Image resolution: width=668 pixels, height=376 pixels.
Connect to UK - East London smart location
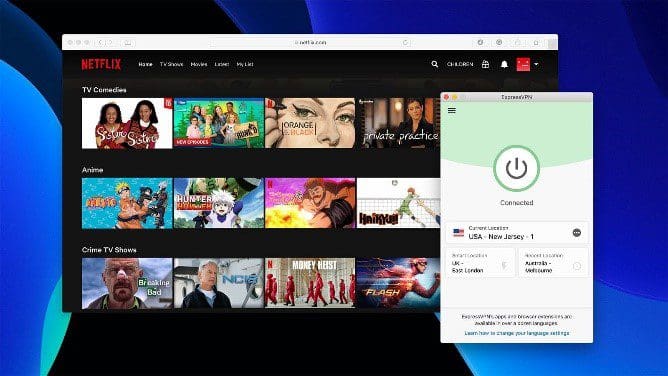coord(481,263)
